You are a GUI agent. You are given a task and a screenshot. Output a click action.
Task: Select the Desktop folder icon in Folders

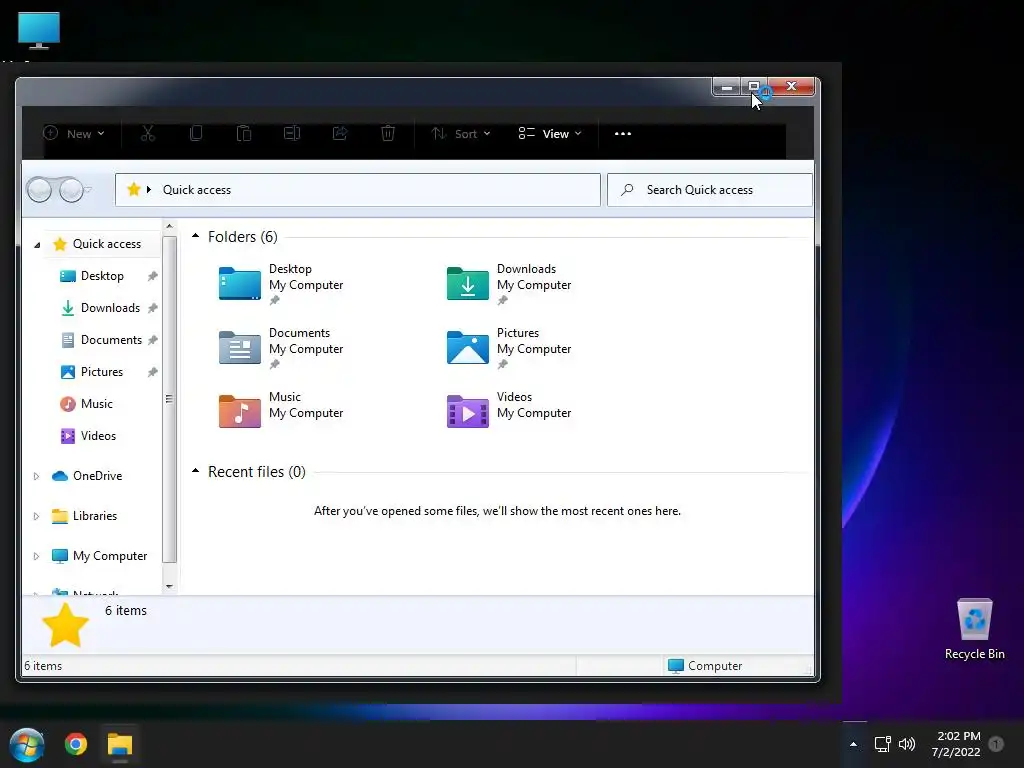pos(240,283)
